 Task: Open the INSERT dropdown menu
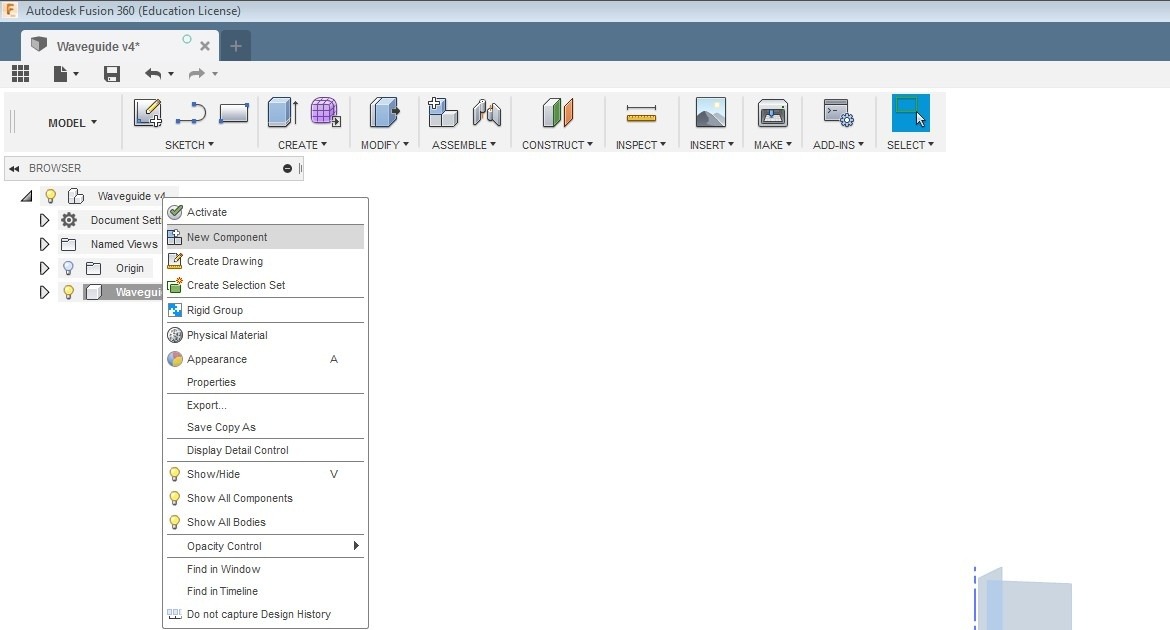(712, 145)
